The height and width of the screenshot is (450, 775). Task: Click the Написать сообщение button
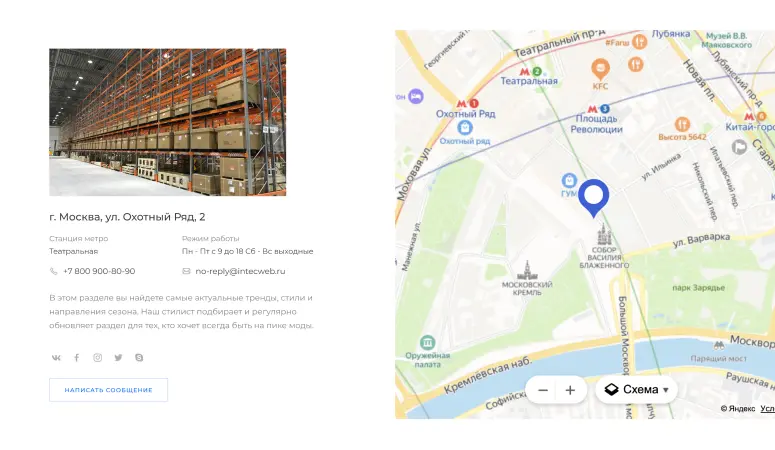(108, 390)
